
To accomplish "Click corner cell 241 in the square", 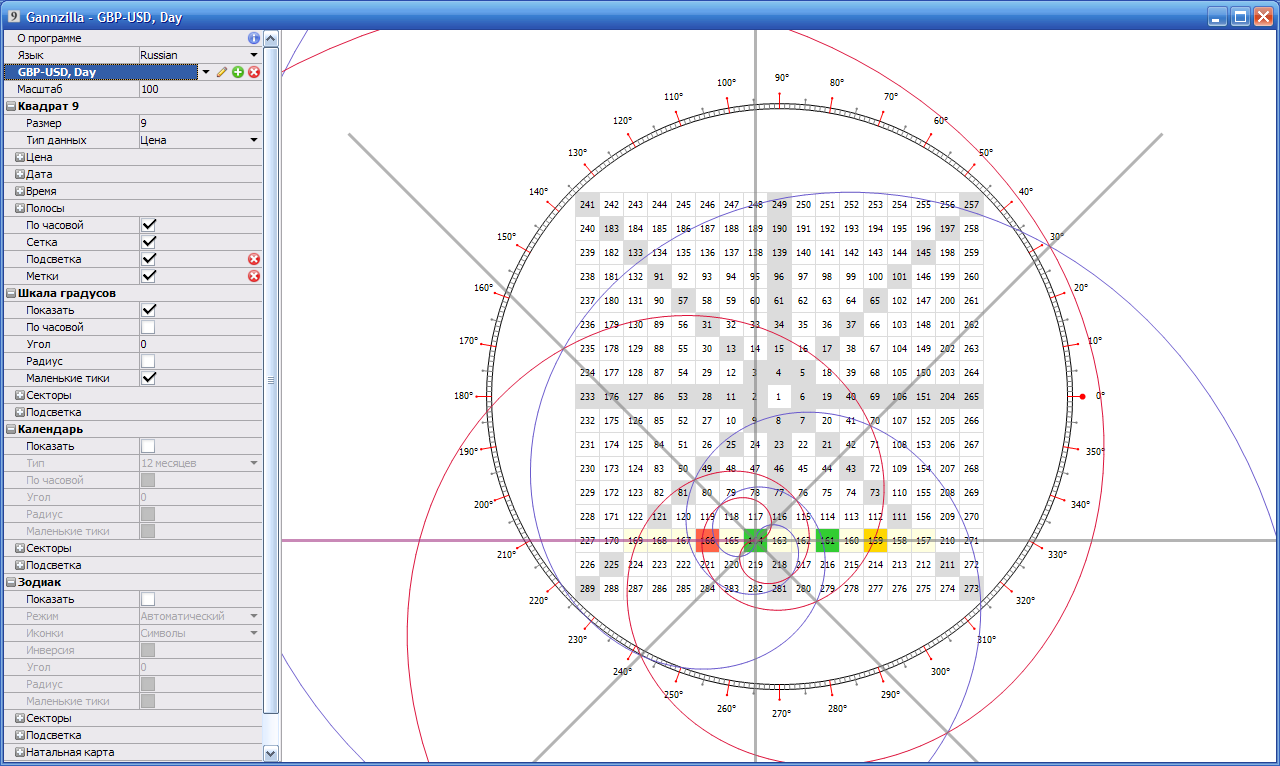I will [x=587, y=205].
